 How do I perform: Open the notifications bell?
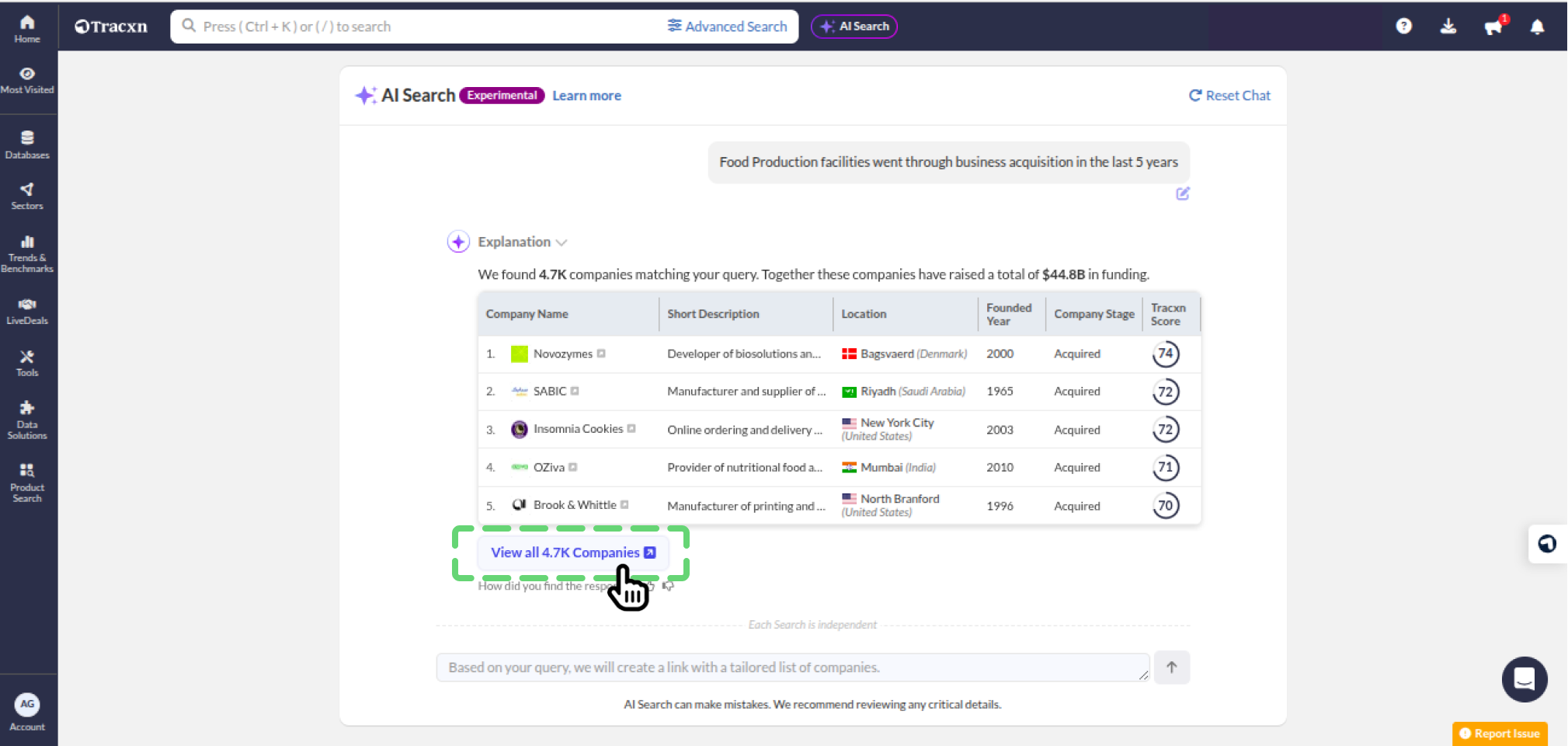1537,27
